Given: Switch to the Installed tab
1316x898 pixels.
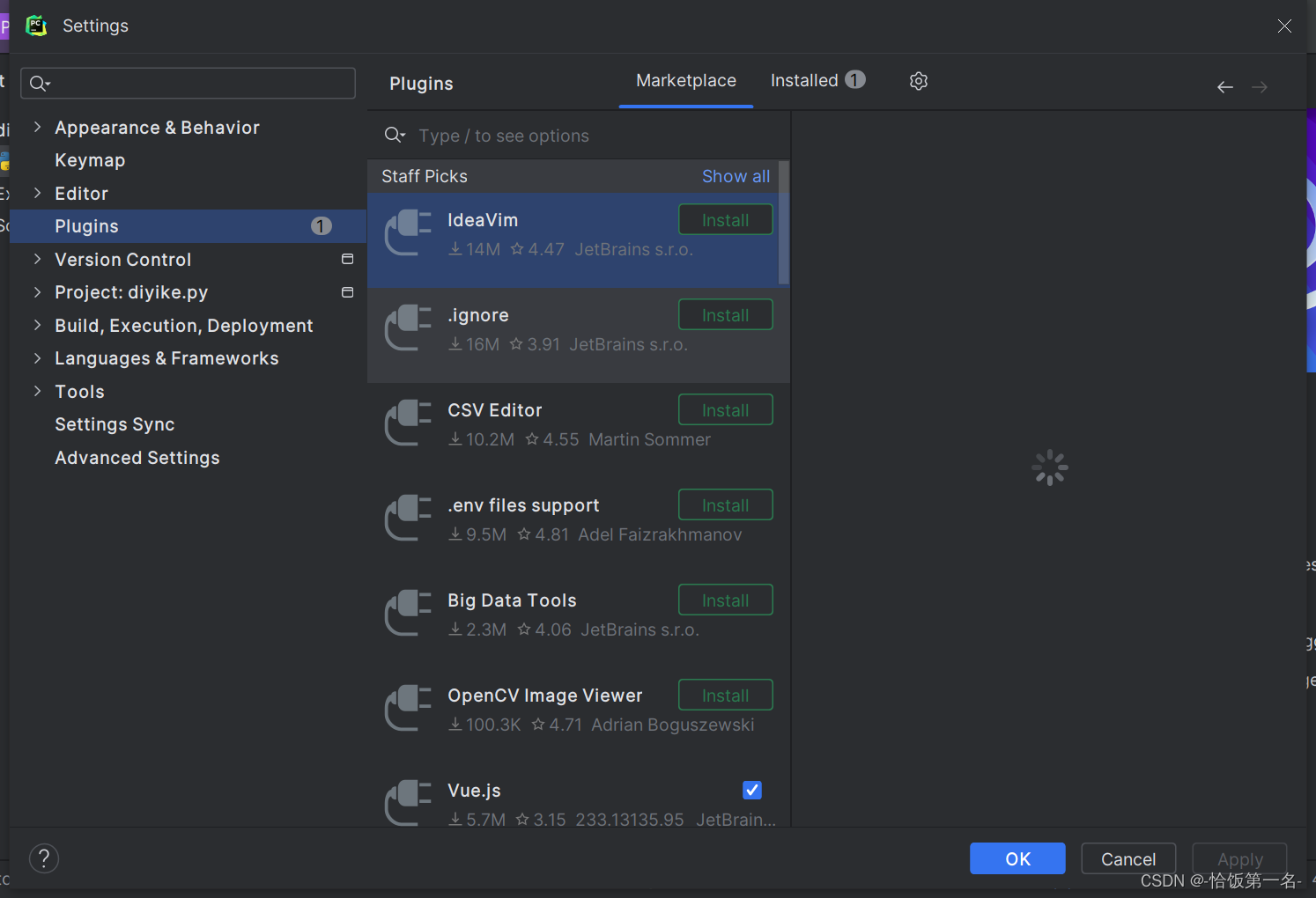Looking at the screenshot, I should tap(817, 81).
